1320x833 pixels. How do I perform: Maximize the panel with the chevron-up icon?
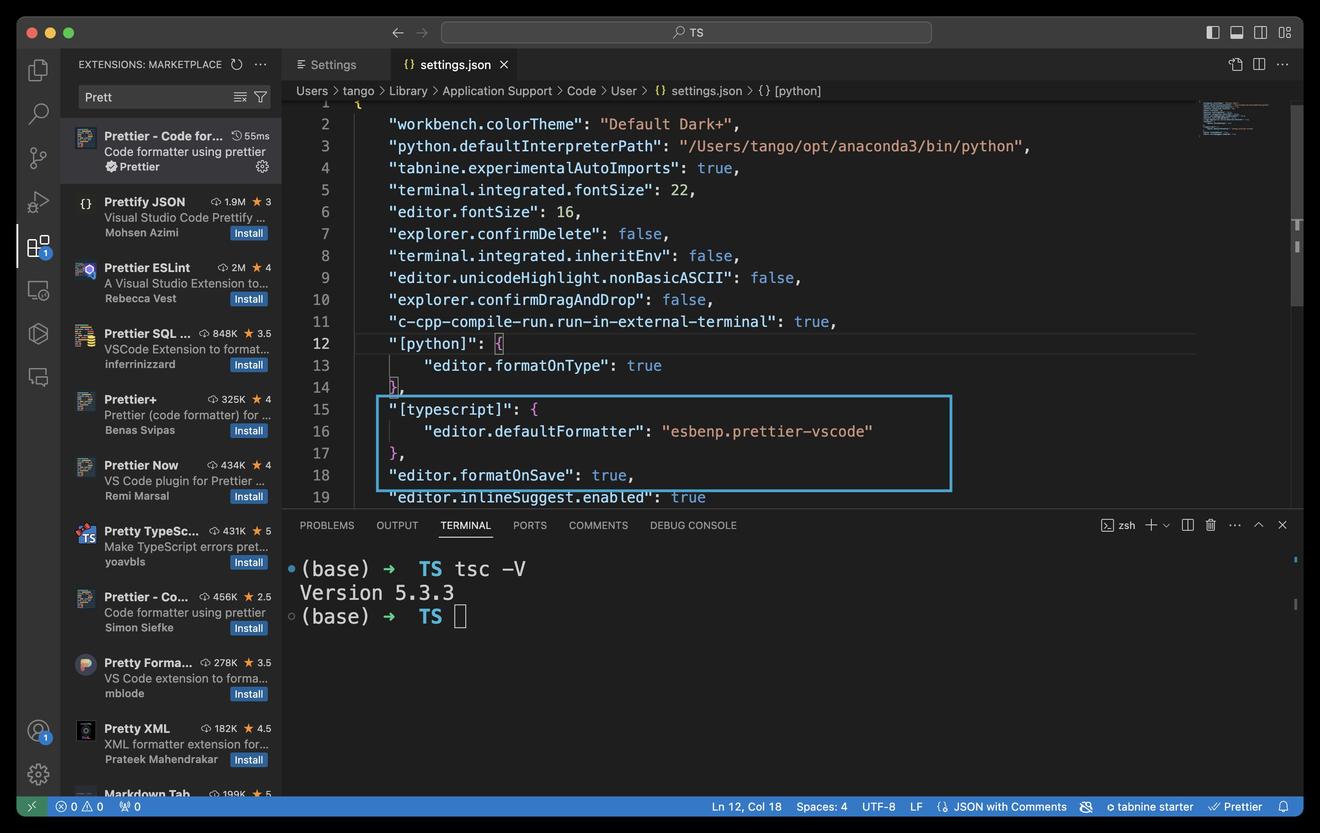tap(1259, 525)
